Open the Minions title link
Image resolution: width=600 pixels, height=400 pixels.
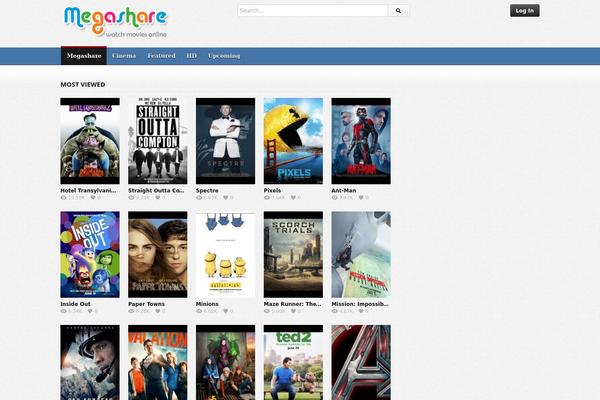click(207, 304)
